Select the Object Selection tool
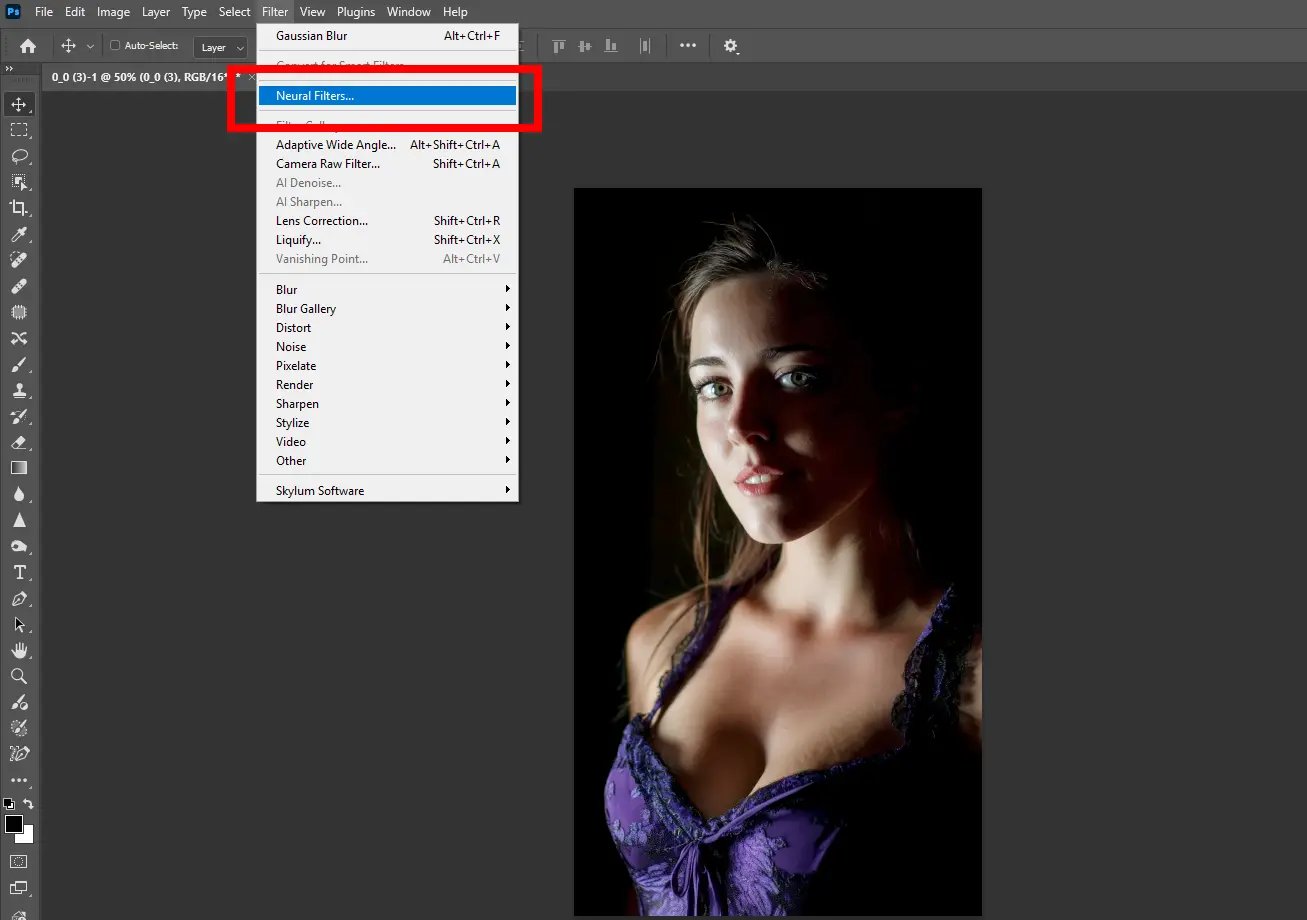 (x=19, y=182)
